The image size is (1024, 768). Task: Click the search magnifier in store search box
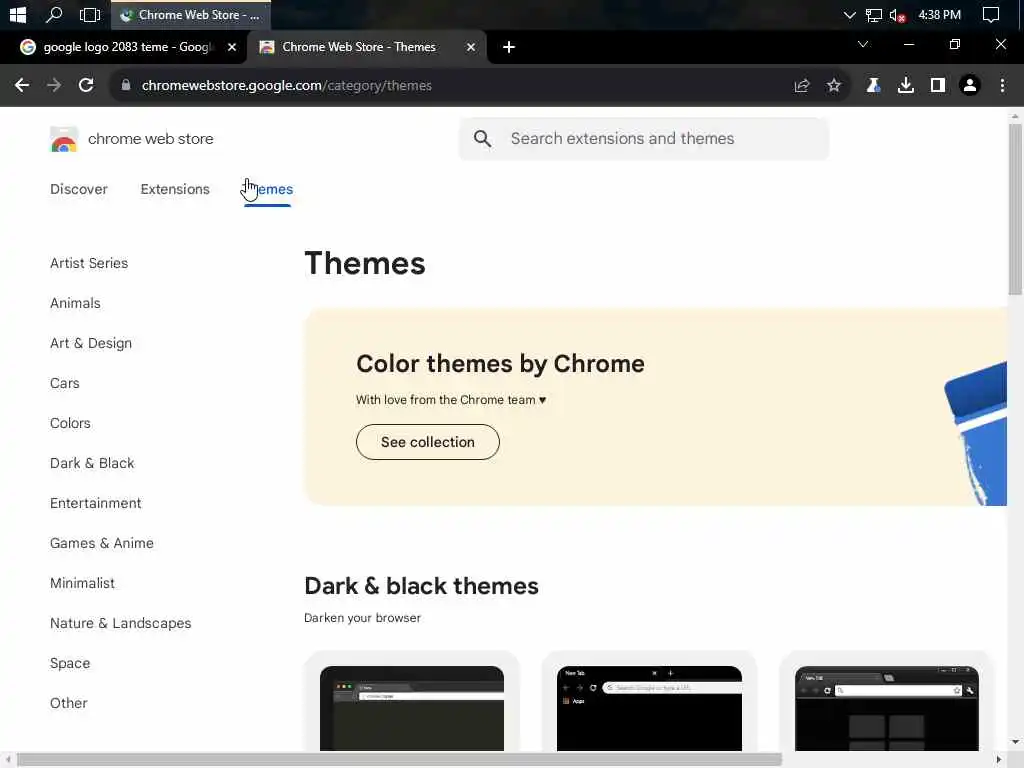tap(483, 138)
